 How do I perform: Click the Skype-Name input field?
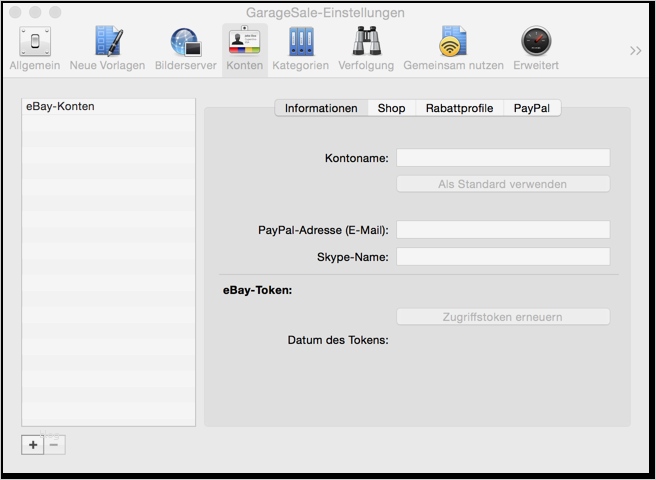tap(503, 257)
